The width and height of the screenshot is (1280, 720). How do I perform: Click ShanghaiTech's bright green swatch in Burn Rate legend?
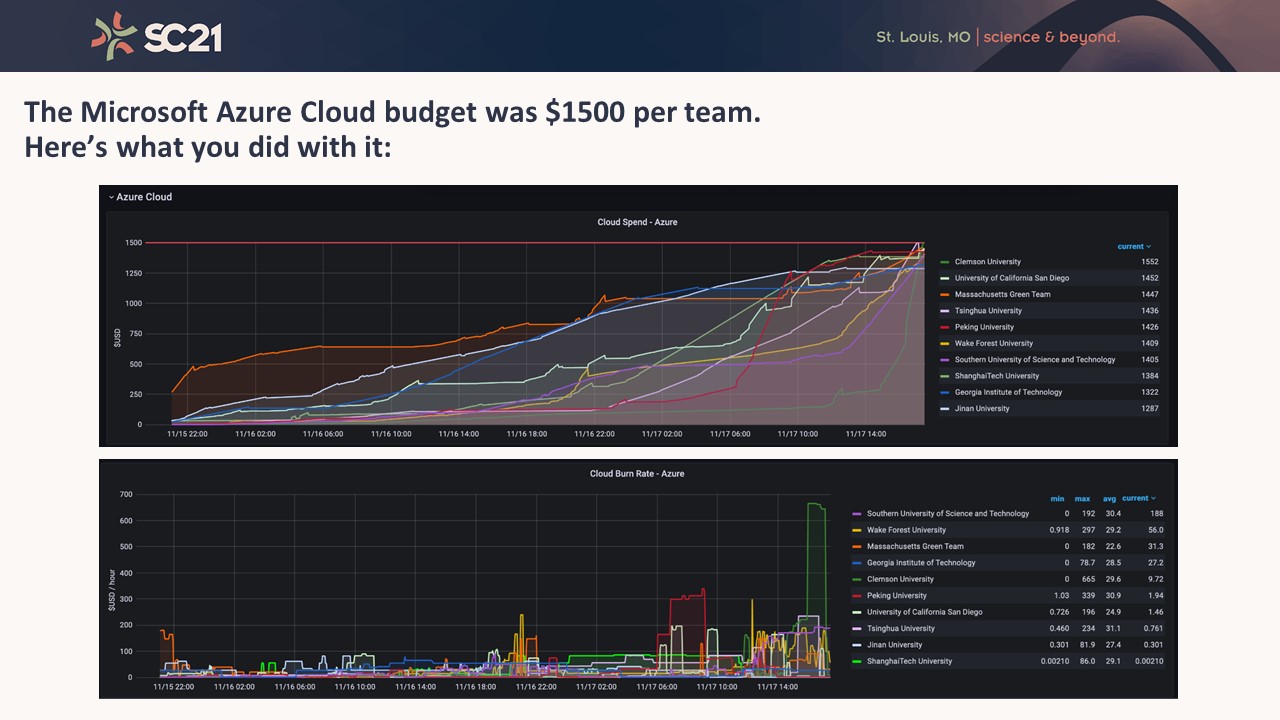(x=857, y=661)
